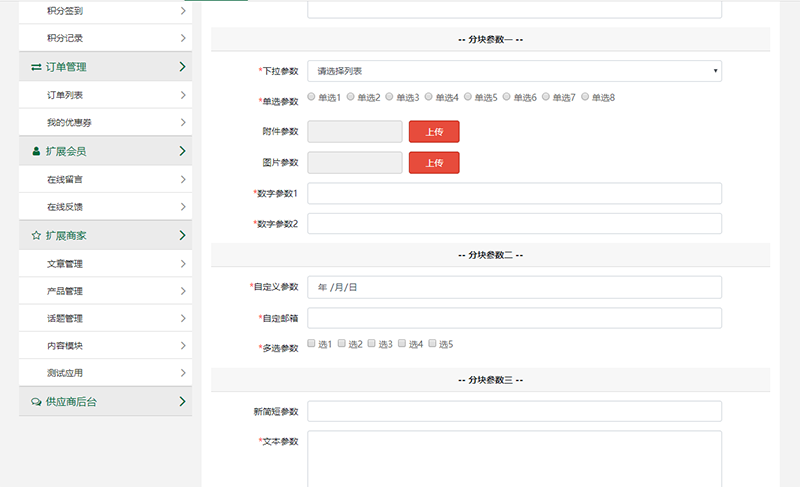Image resolution: width=800 pixels, height=487 pixels.
Task: Click the exchange icon beside 订单管理
Action: click(36, 67)
